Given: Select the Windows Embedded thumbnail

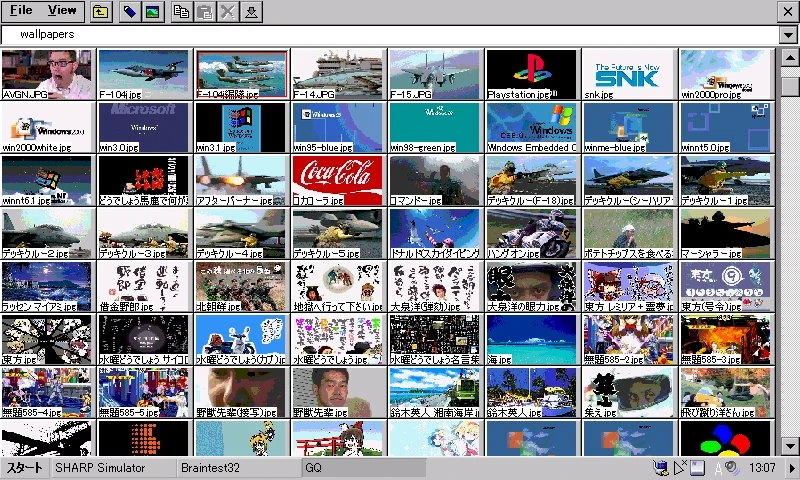Looking at the screenshot, I should click(x=533, y=128).
